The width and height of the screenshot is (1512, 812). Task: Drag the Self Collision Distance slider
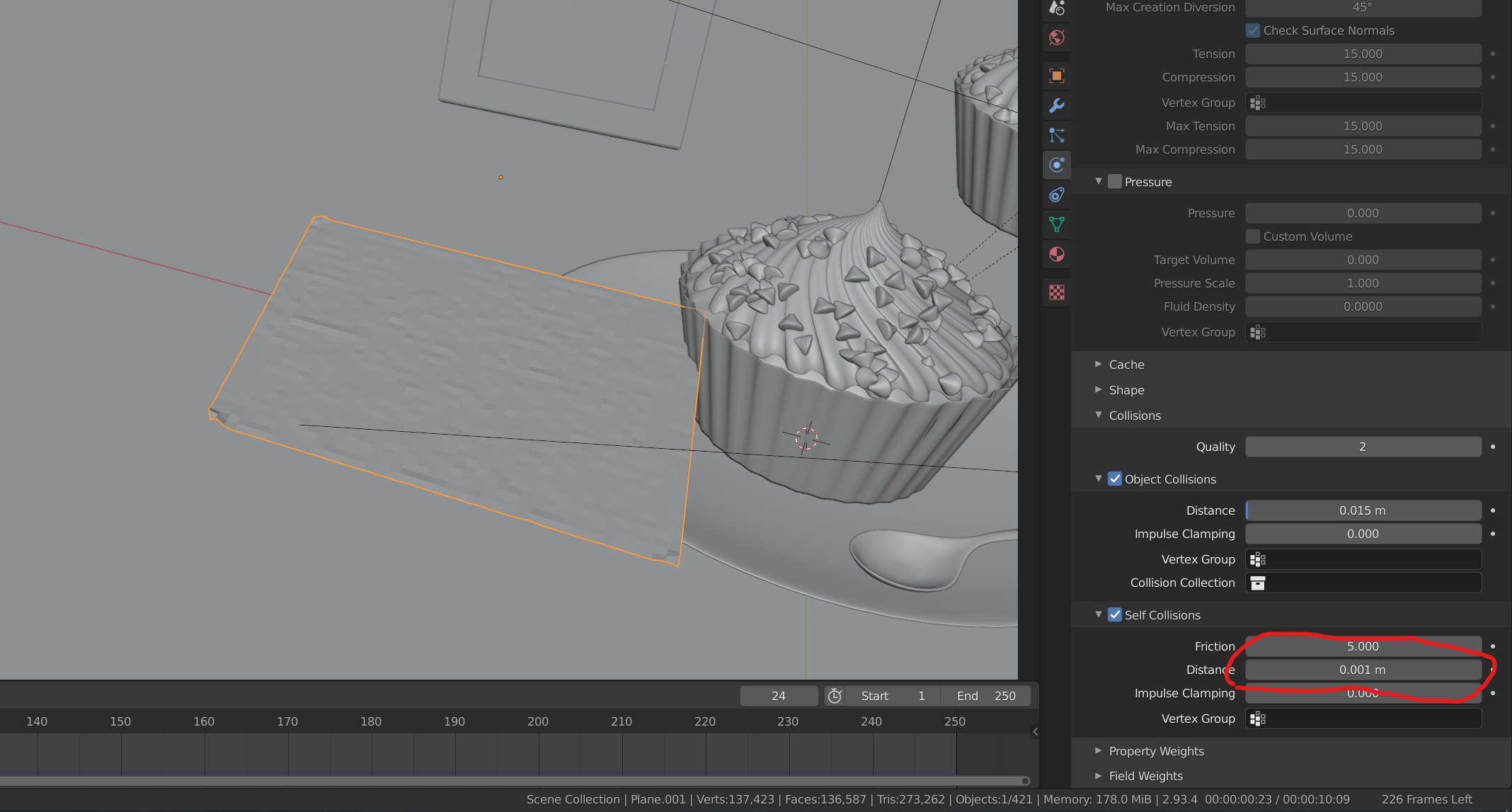click(x=1361, y=669)
